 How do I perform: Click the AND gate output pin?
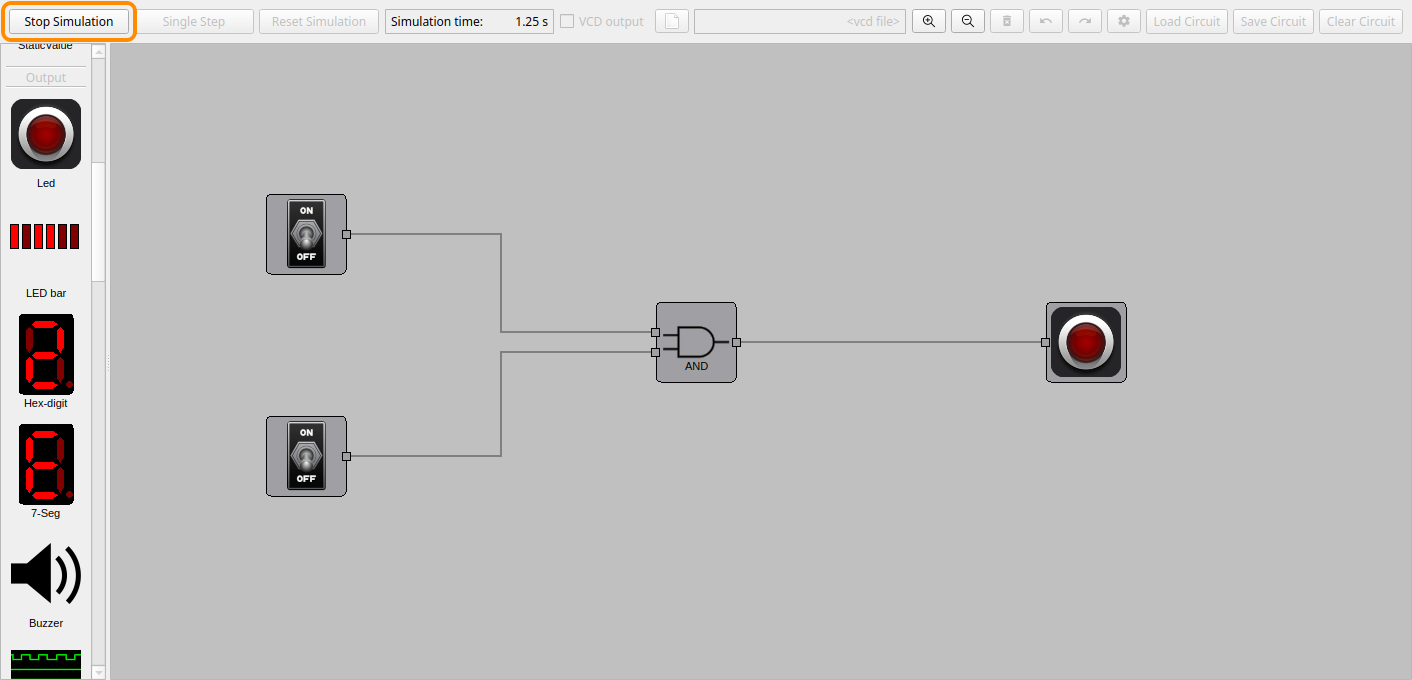click(x=736, y=342)
